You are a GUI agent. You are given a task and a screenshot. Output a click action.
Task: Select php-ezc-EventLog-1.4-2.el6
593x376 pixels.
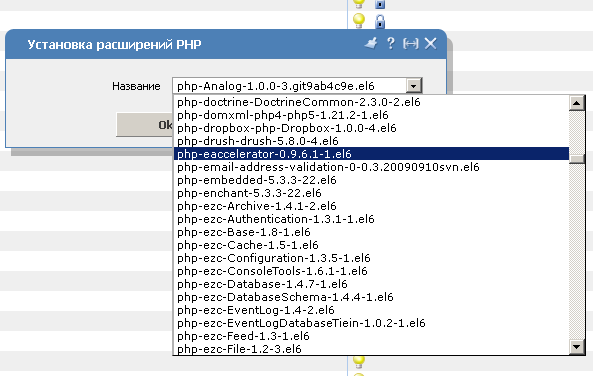pos(371,310)
